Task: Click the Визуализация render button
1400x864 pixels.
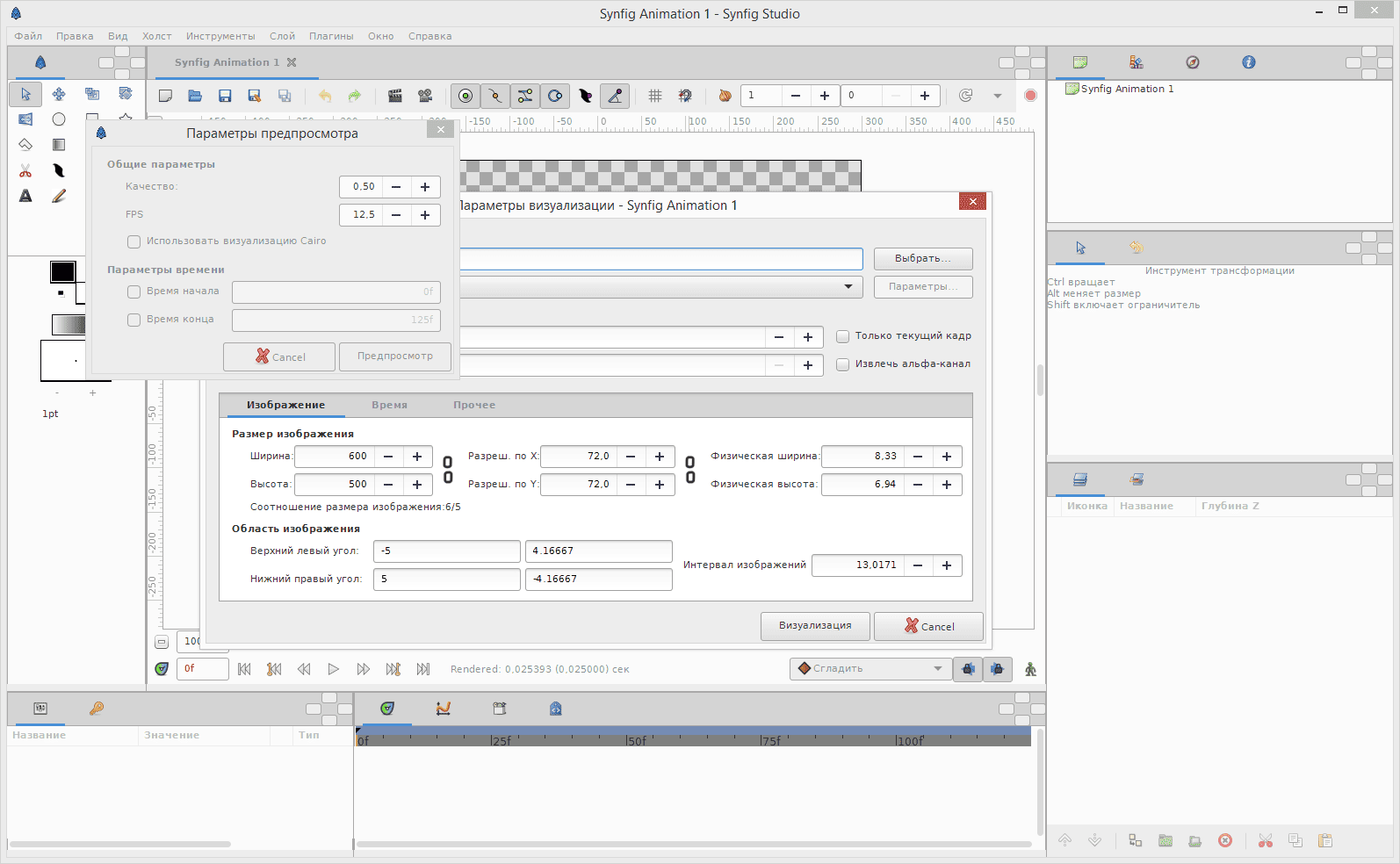Action: tap(815, 626)
